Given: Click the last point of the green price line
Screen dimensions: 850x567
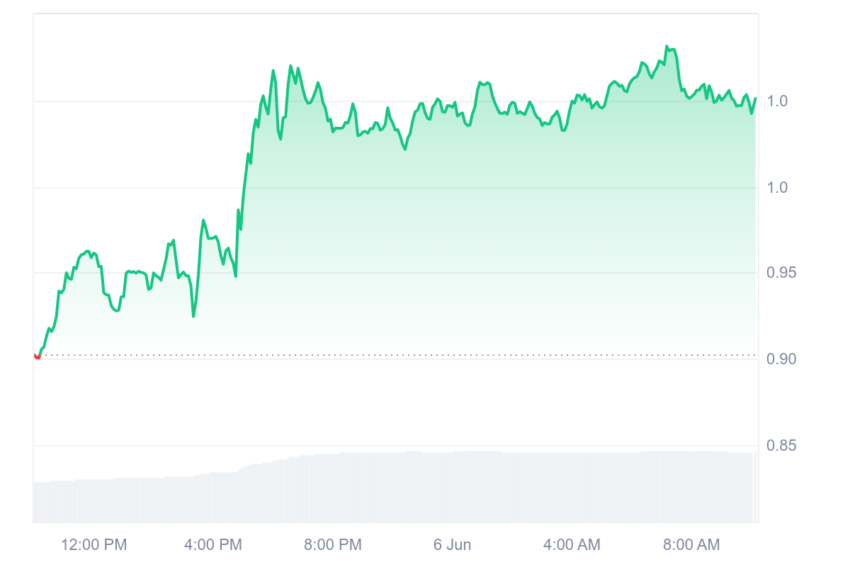Looking at the screenshot, I should pos(755,99).
